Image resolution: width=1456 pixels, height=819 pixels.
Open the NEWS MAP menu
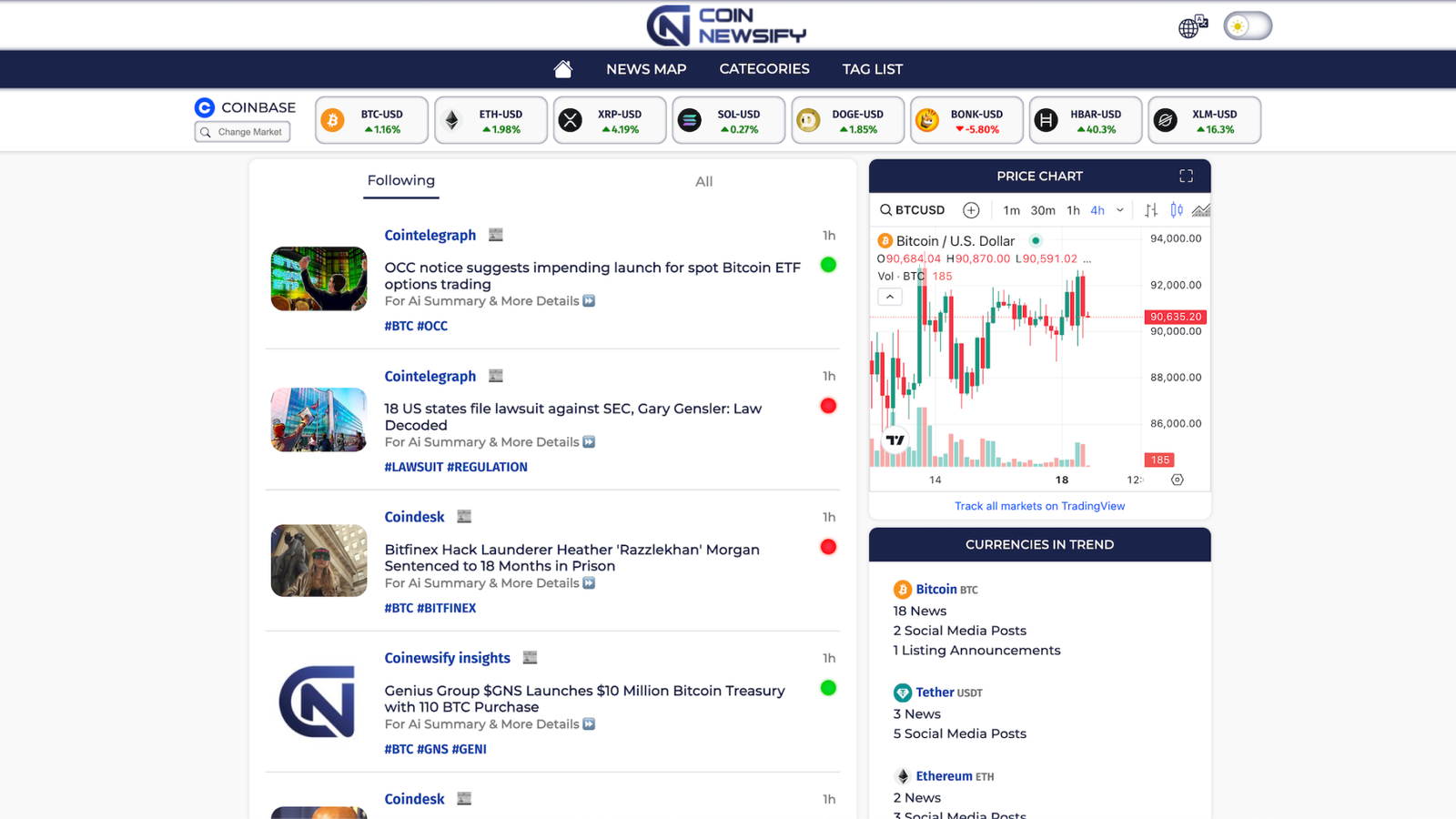646,69
